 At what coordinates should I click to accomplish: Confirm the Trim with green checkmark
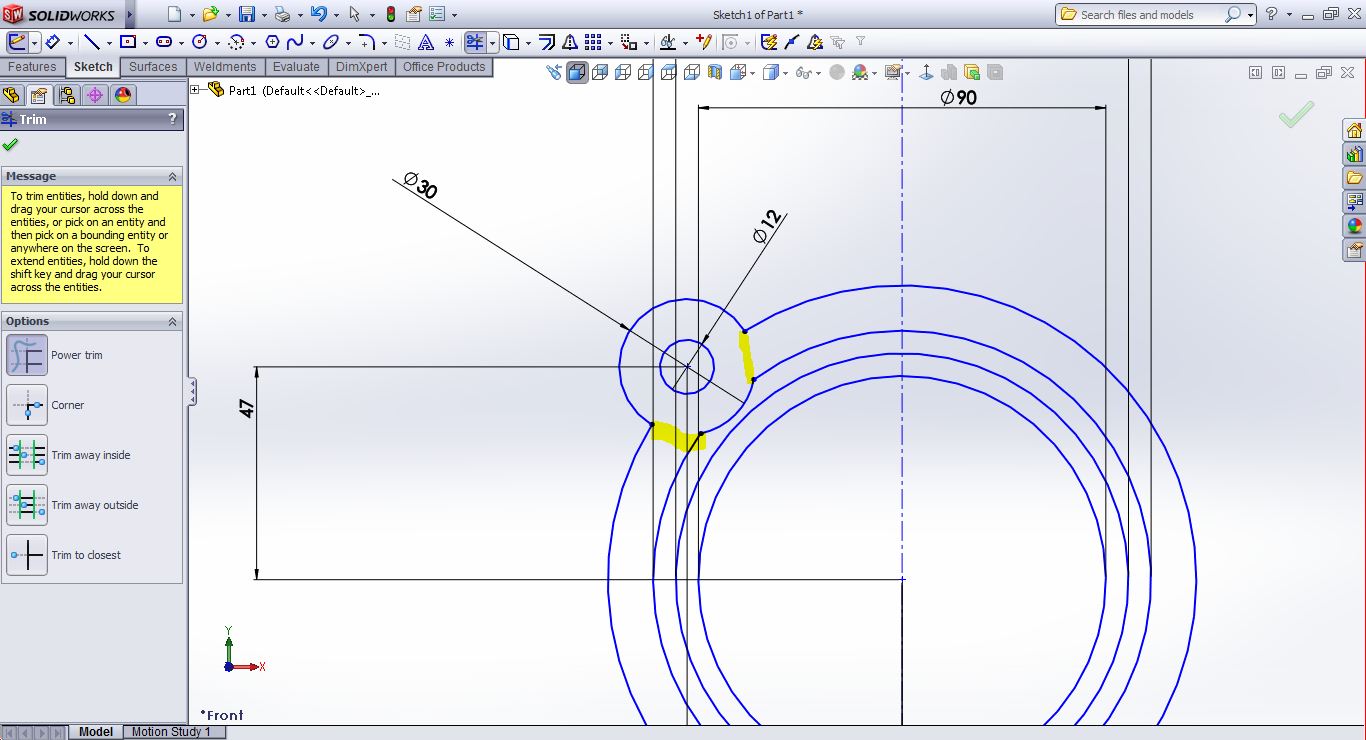10,144
